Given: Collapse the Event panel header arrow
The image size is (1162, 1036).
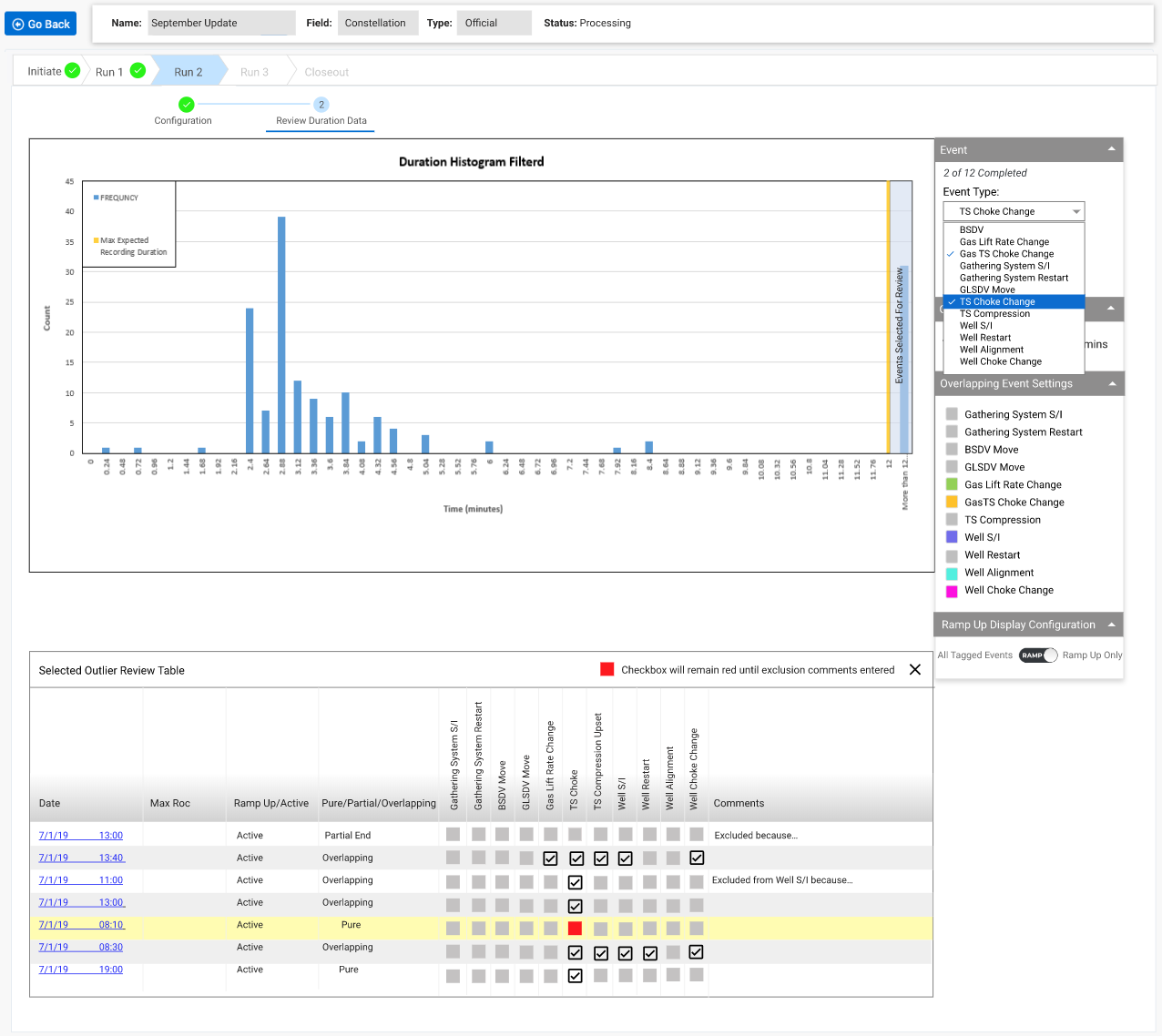Looking at the screenshot, I should [x=1111, y=149].
